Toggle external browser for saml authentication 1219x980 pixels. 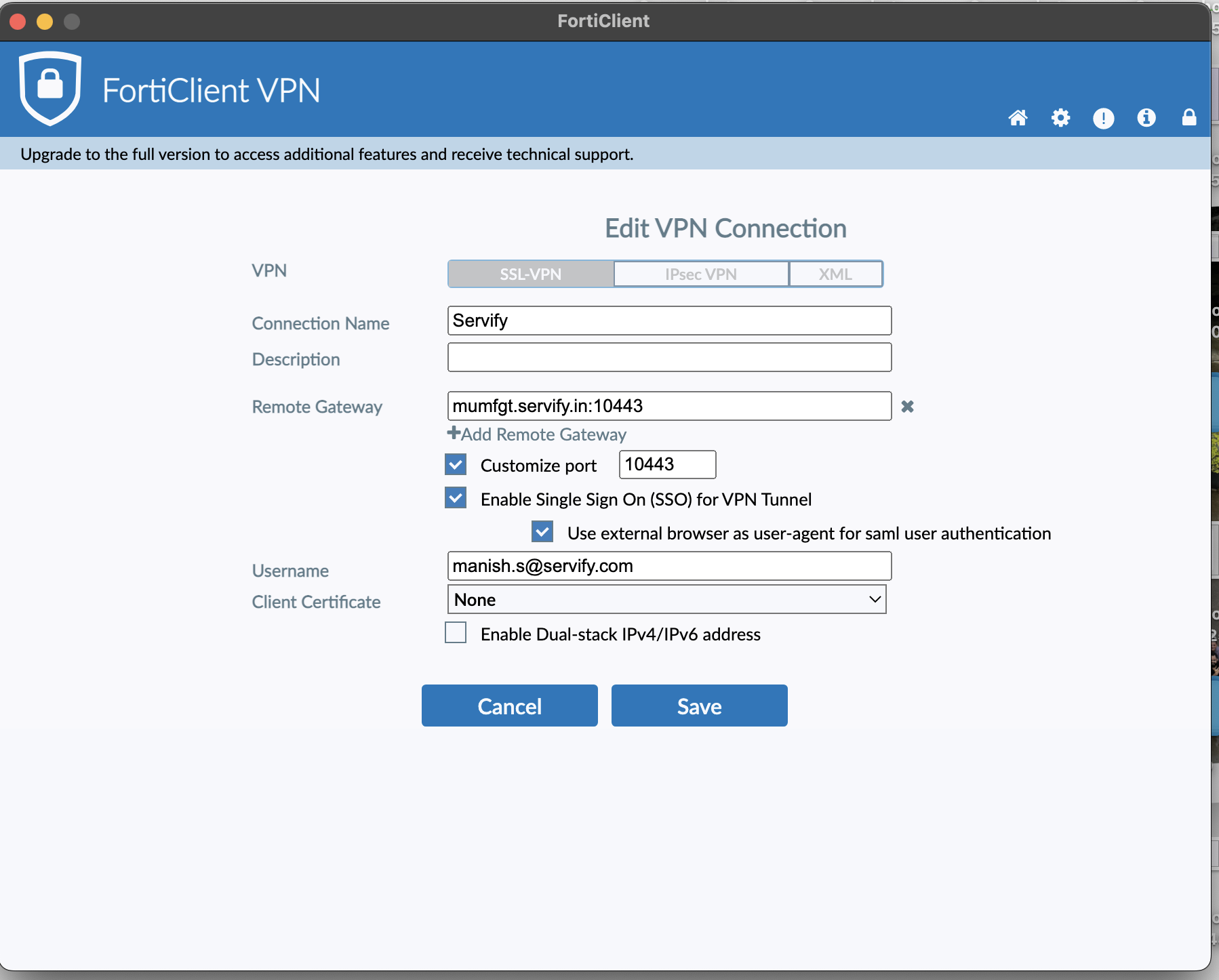click(542, 532)
